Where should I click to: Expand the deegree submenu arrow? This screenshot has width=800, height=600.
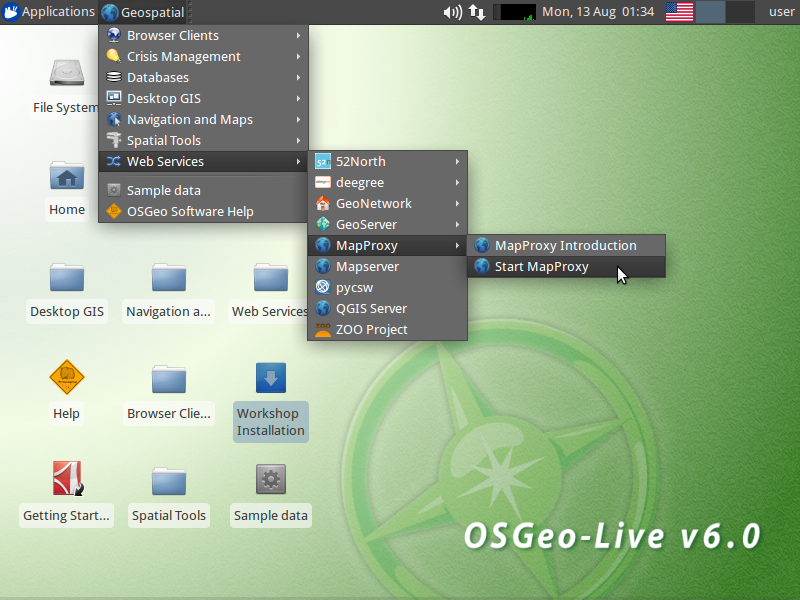(x=457, y=183)
